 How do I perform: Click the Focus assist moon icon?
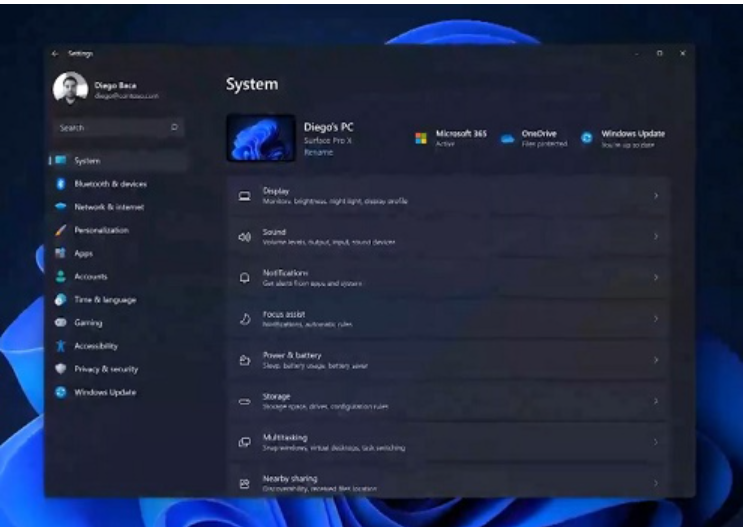click(x=245, y=319)
